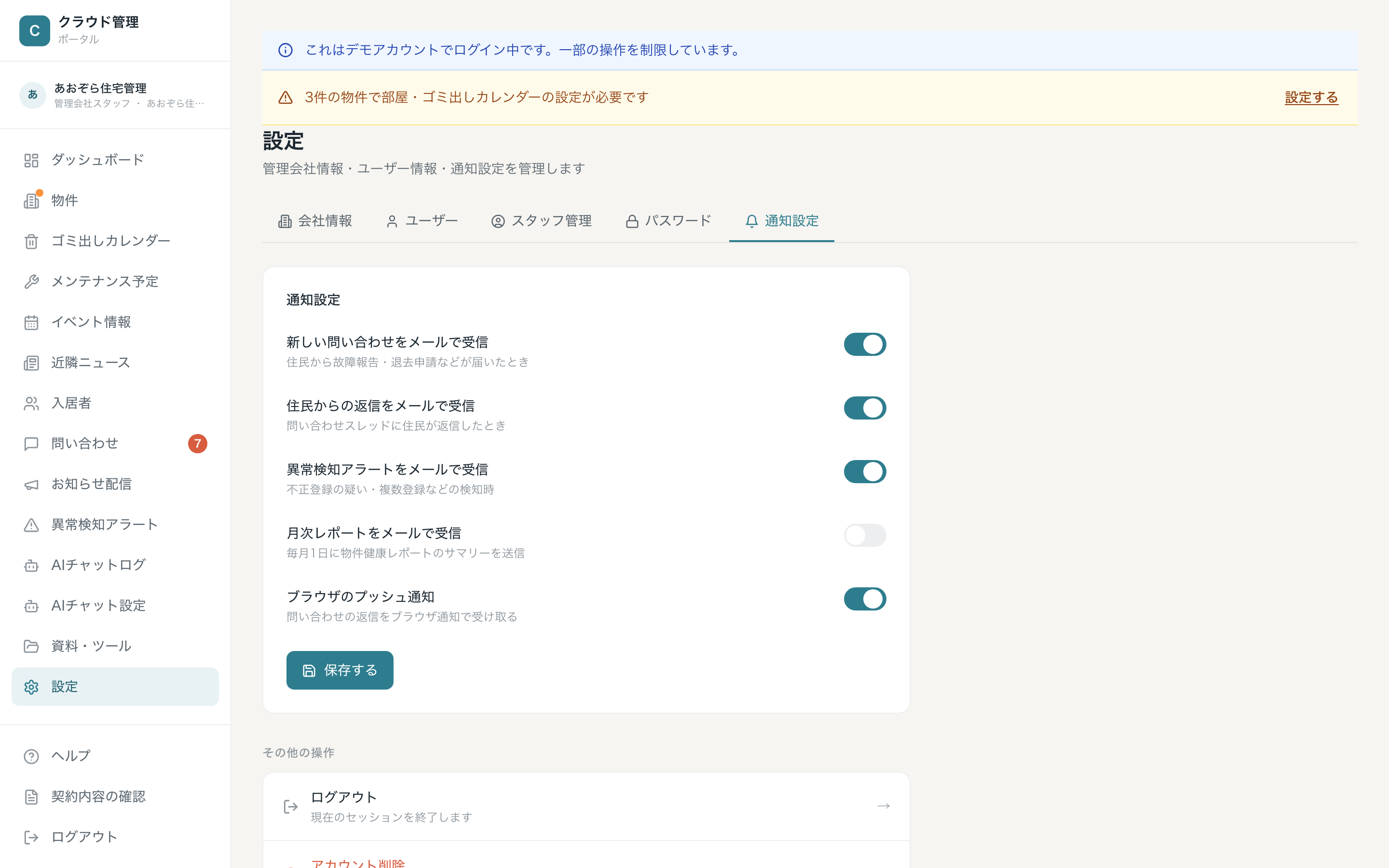Click the arrow on the ログアウト card
Screen dimensions: 1389x868
tap(884, 806)
